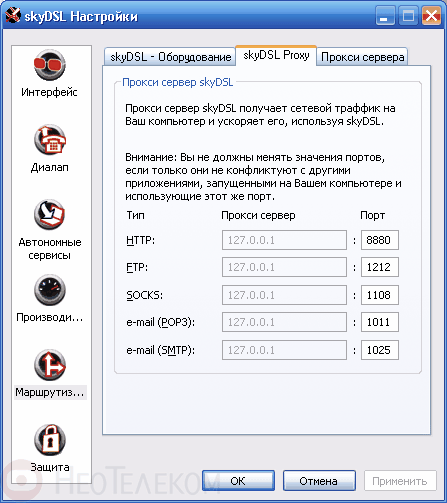Image resolution: width=447 pixels, height=503 pixels.
Task: Click the SOCKS: row label
Action: click(144, 295)
